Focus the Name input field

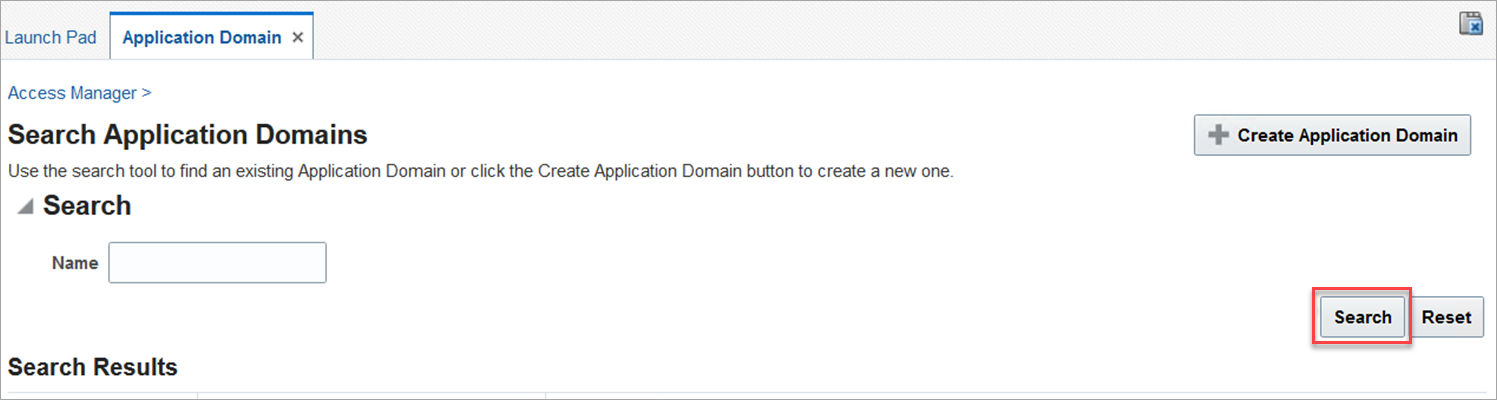(x=218, y=263)
